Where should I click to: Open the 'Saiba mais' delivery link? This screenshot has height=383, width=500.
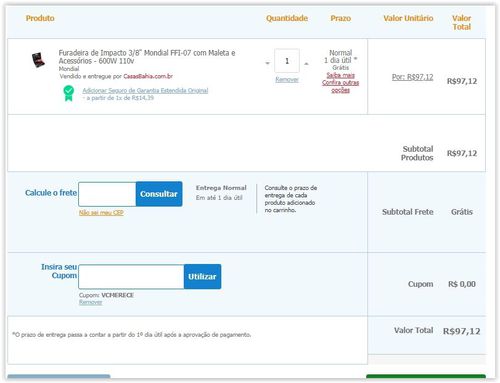340,75
